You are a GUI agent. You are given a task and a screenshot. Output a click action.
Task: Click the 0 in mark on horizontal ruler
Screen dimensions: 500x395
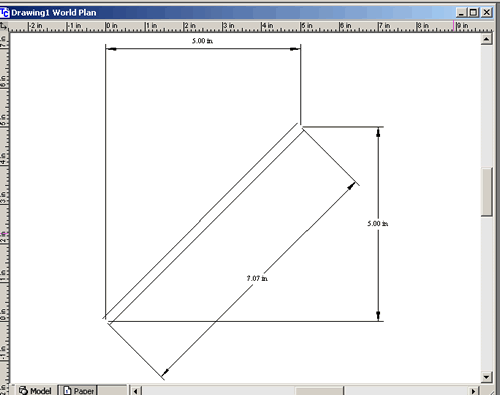(111, 26)
